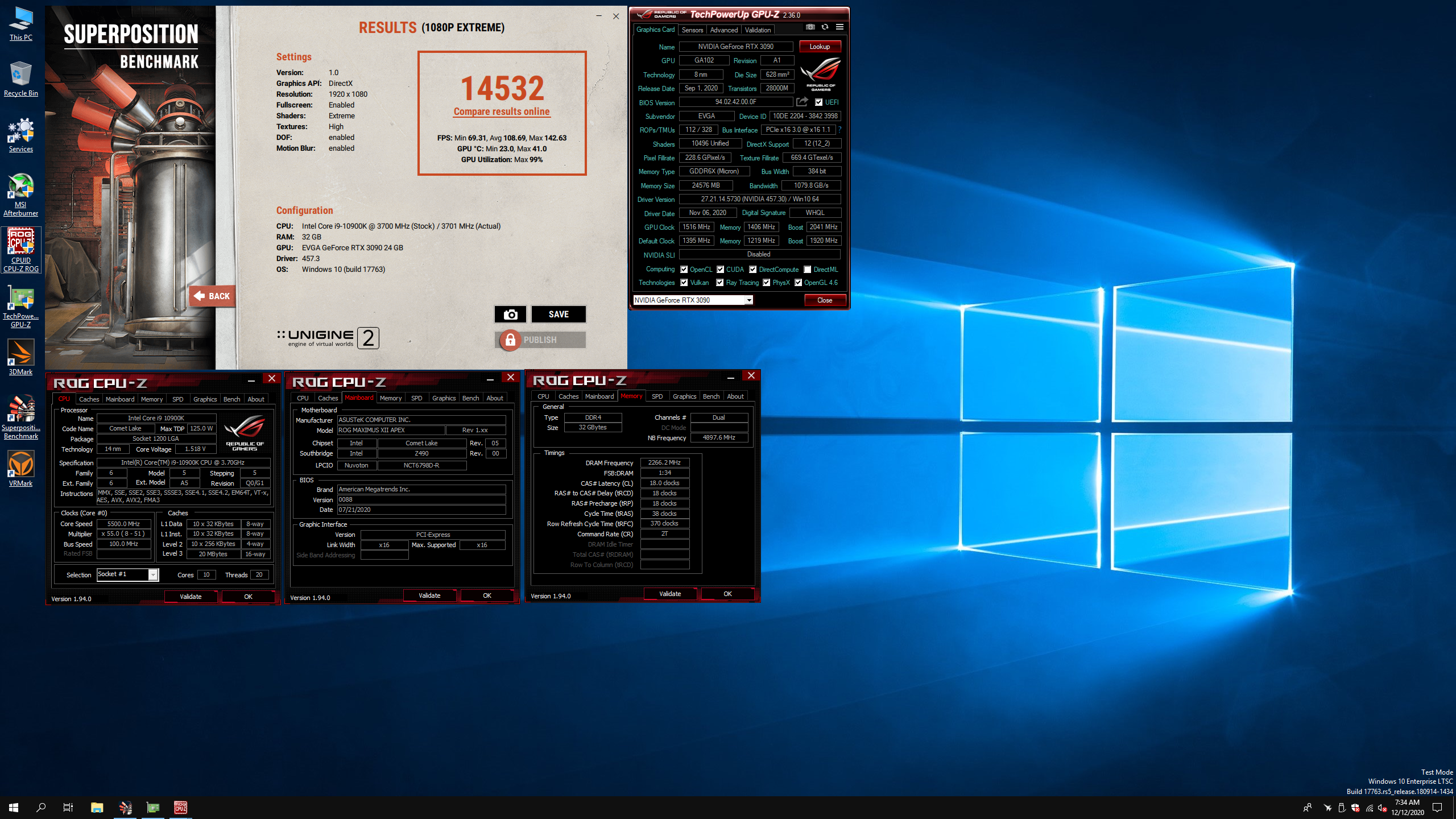Open the VRMark desktop shortcut
The image size is (1456, 819).
(x=21, y=469)
